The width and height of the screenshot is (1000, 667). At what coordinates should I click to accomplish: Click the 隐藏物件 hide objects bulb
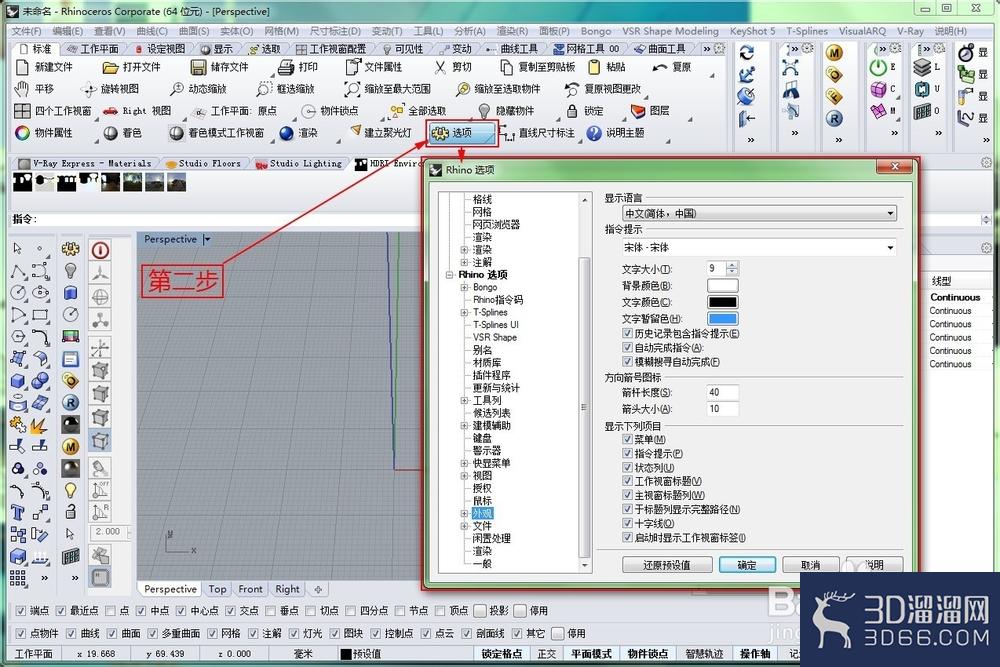click(x=485, y=111)
